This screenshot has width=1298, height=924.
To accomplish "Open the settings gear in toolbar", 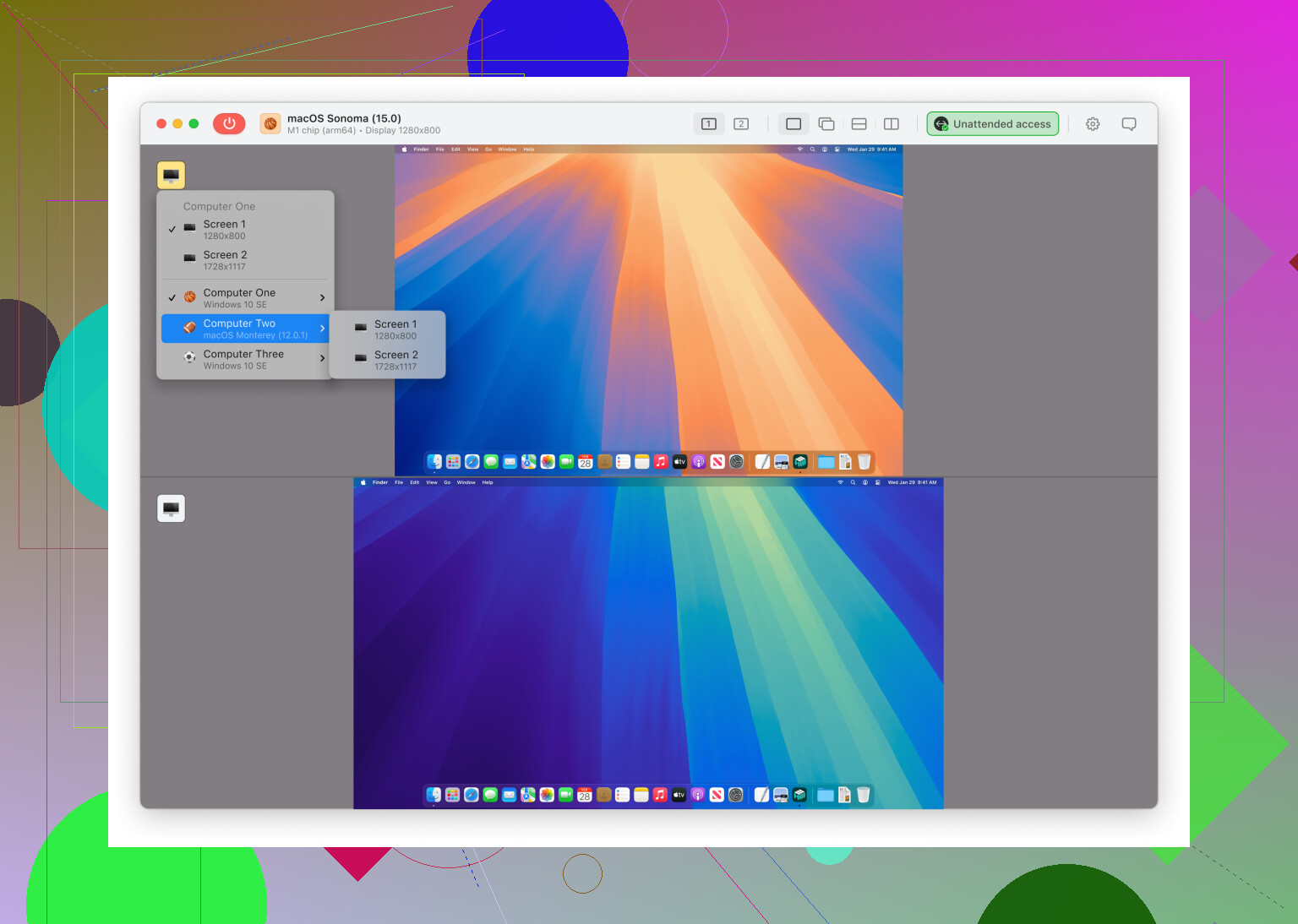I will click(1093, 124).
